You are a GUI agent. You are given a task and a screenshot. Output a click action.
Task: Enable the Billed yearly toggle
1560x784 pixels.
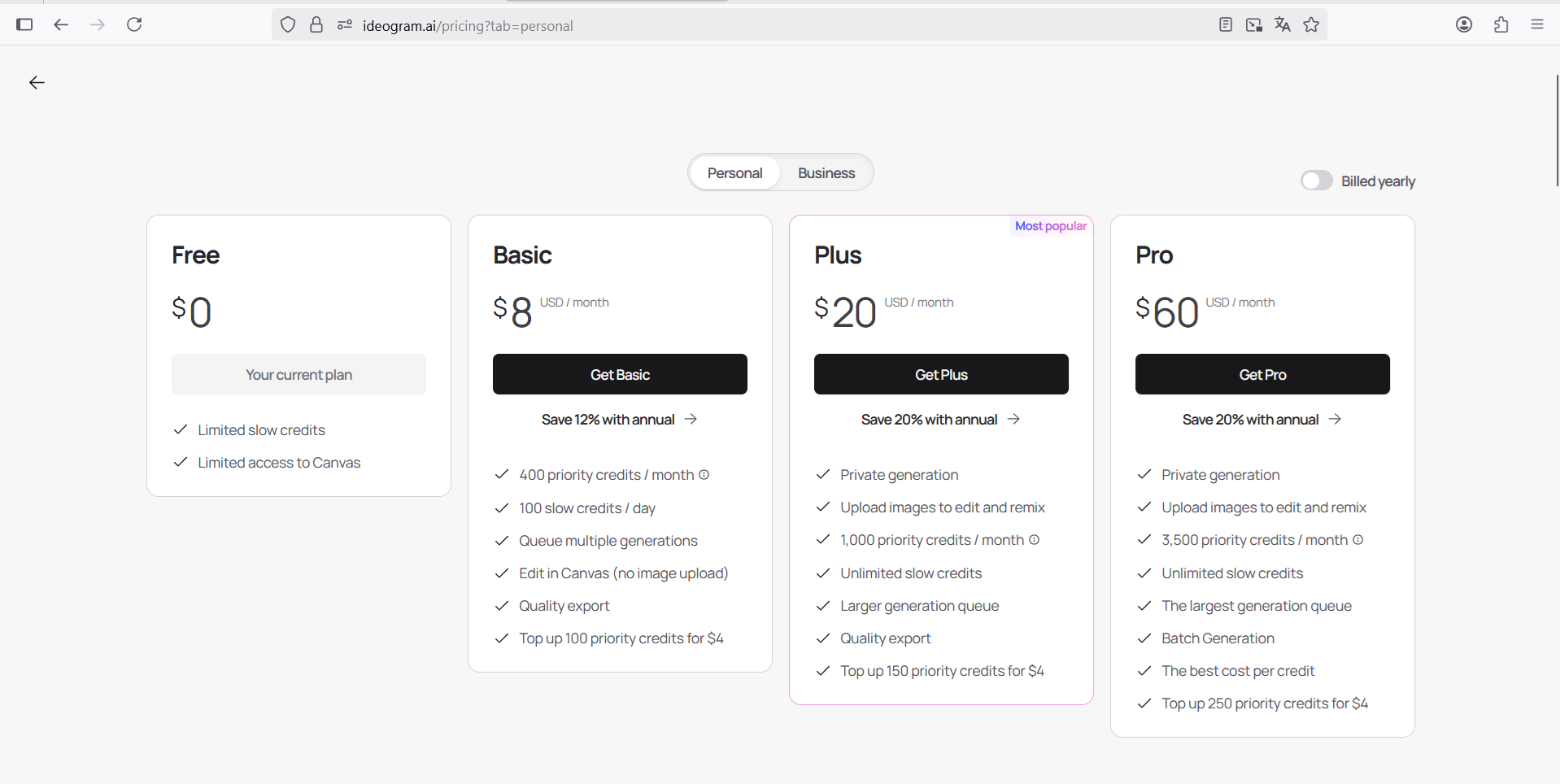coord(1316,181)
